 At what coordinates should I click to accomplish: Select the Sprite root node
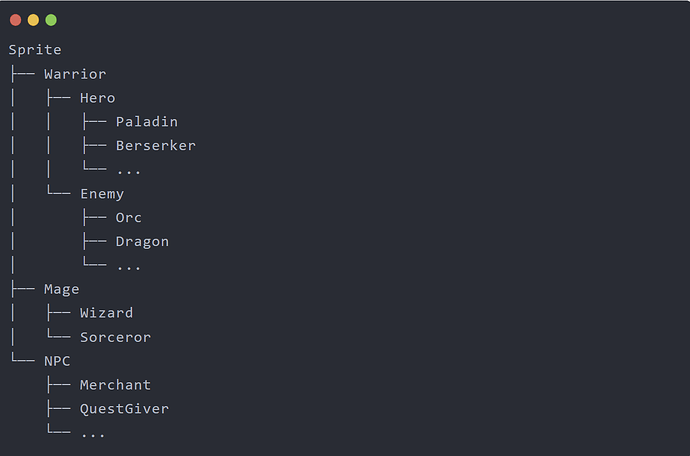35,50
